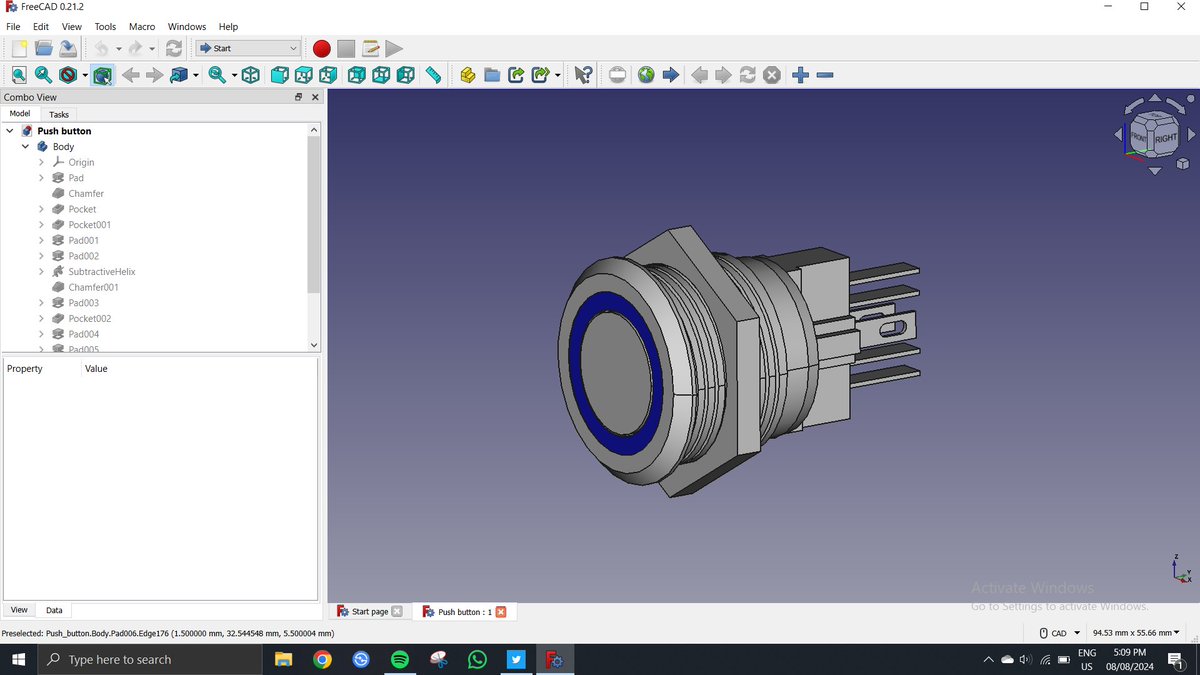Open a file using the folder icon

pos(43,48)
